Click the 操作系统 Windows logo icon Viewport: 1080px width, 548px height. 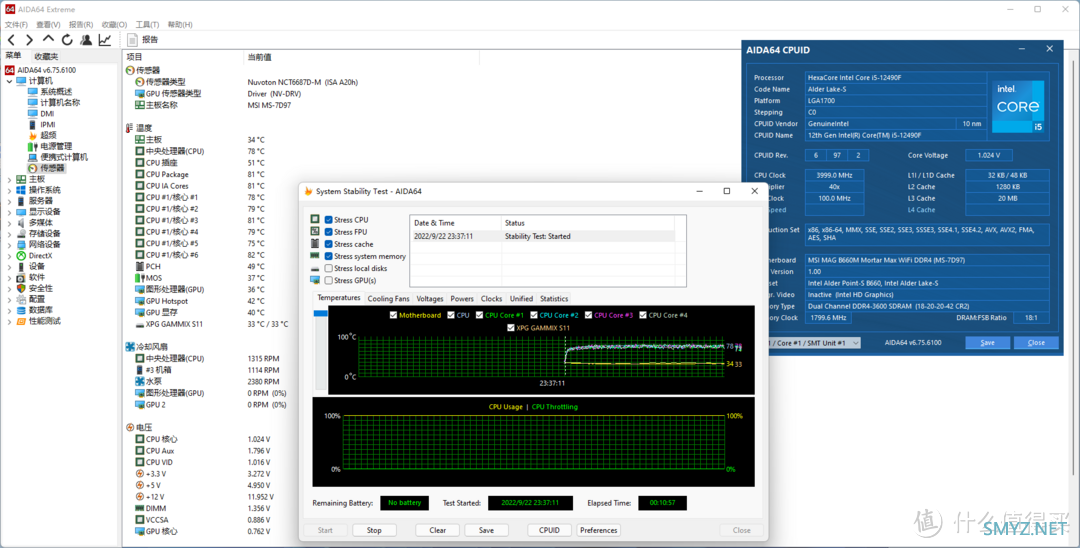[21, 190]
